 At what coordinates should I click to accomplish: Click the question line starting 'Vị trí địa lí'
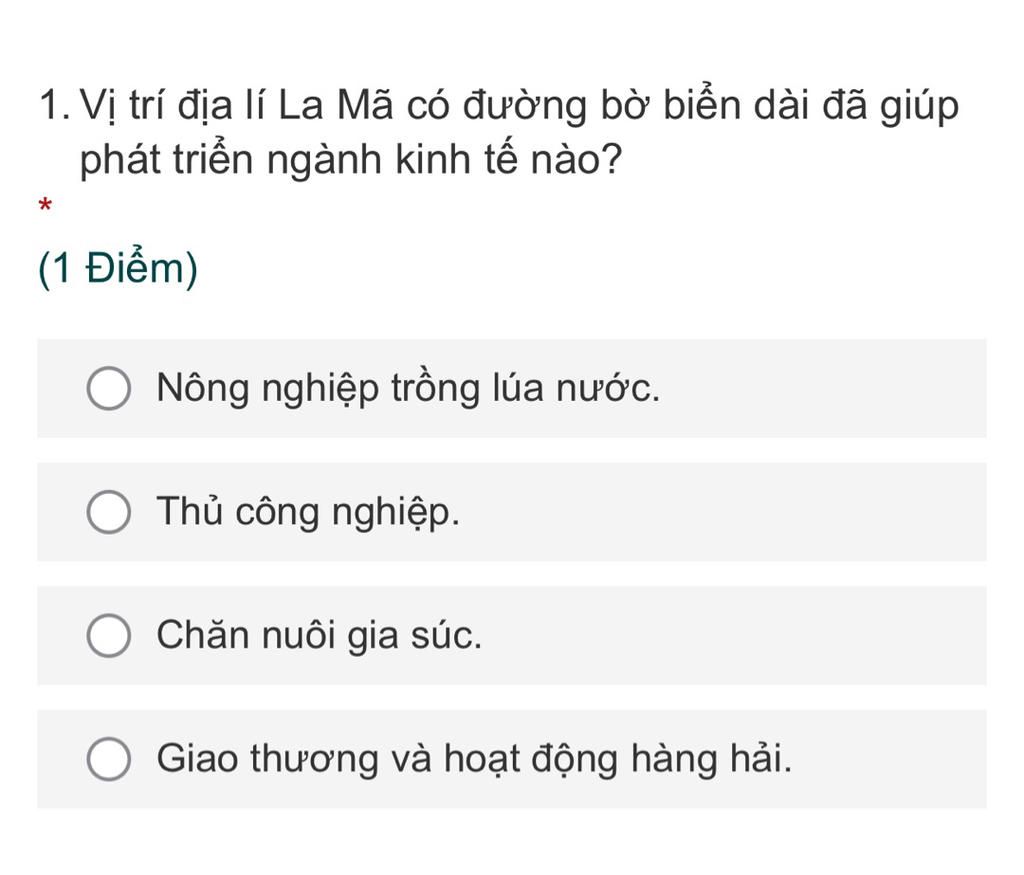(519, 107)
